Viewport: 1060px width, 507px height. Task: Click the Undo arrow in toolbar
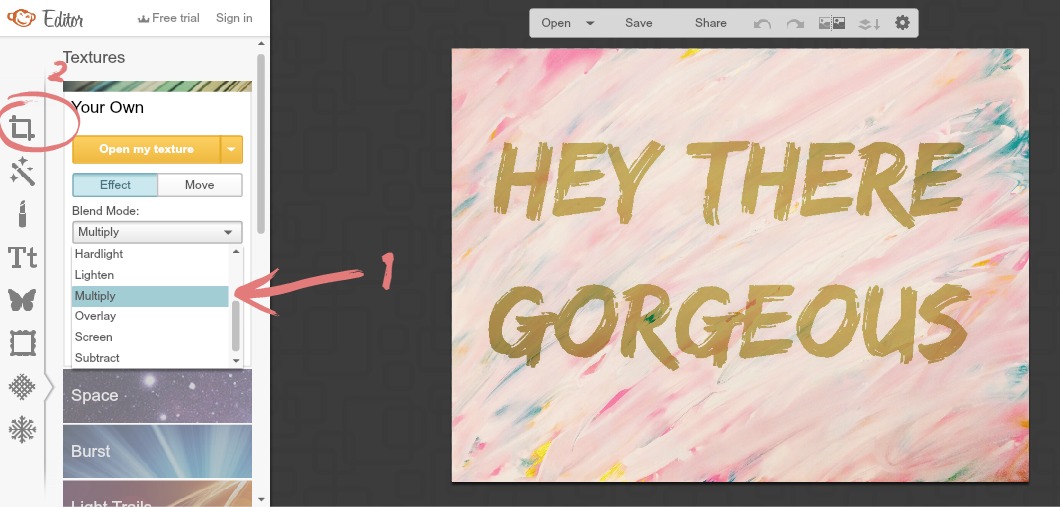tap(763, 24)
